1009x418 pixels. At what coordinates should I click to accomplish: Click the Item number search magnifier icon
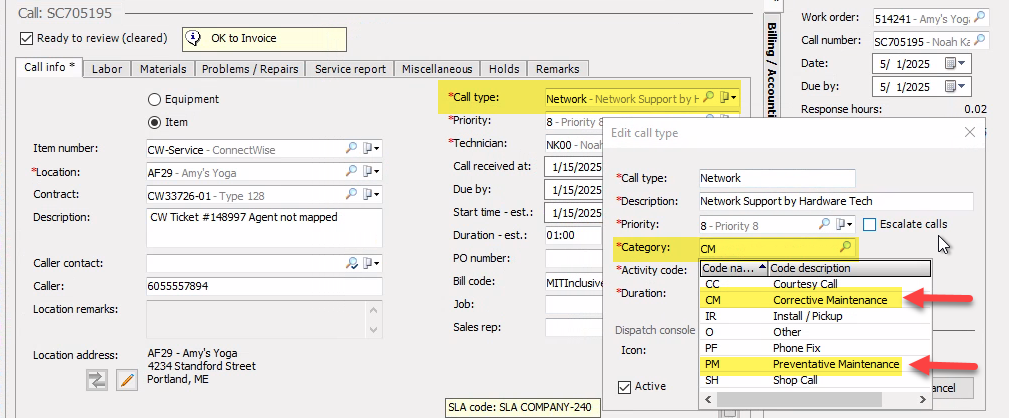point(351,149)
